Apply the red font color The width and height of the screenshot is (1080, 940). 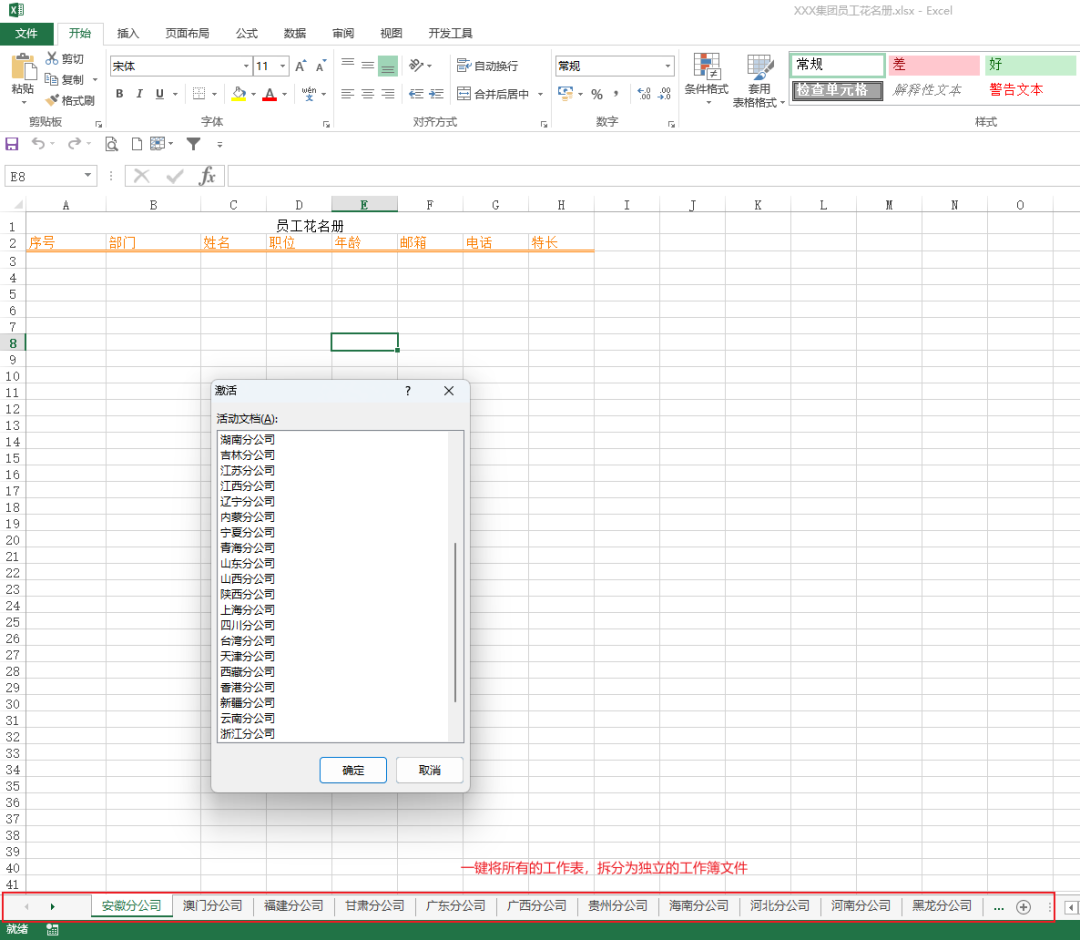coord(269,94)
